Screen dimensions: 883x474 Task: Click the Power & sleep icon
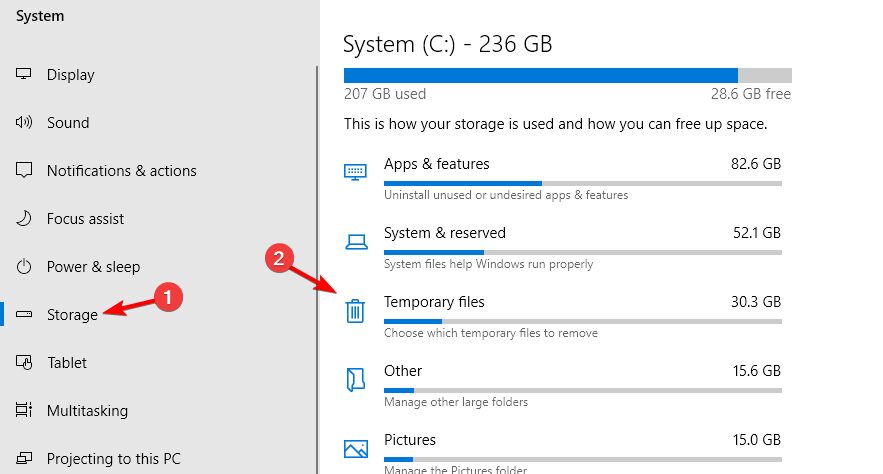25,267
